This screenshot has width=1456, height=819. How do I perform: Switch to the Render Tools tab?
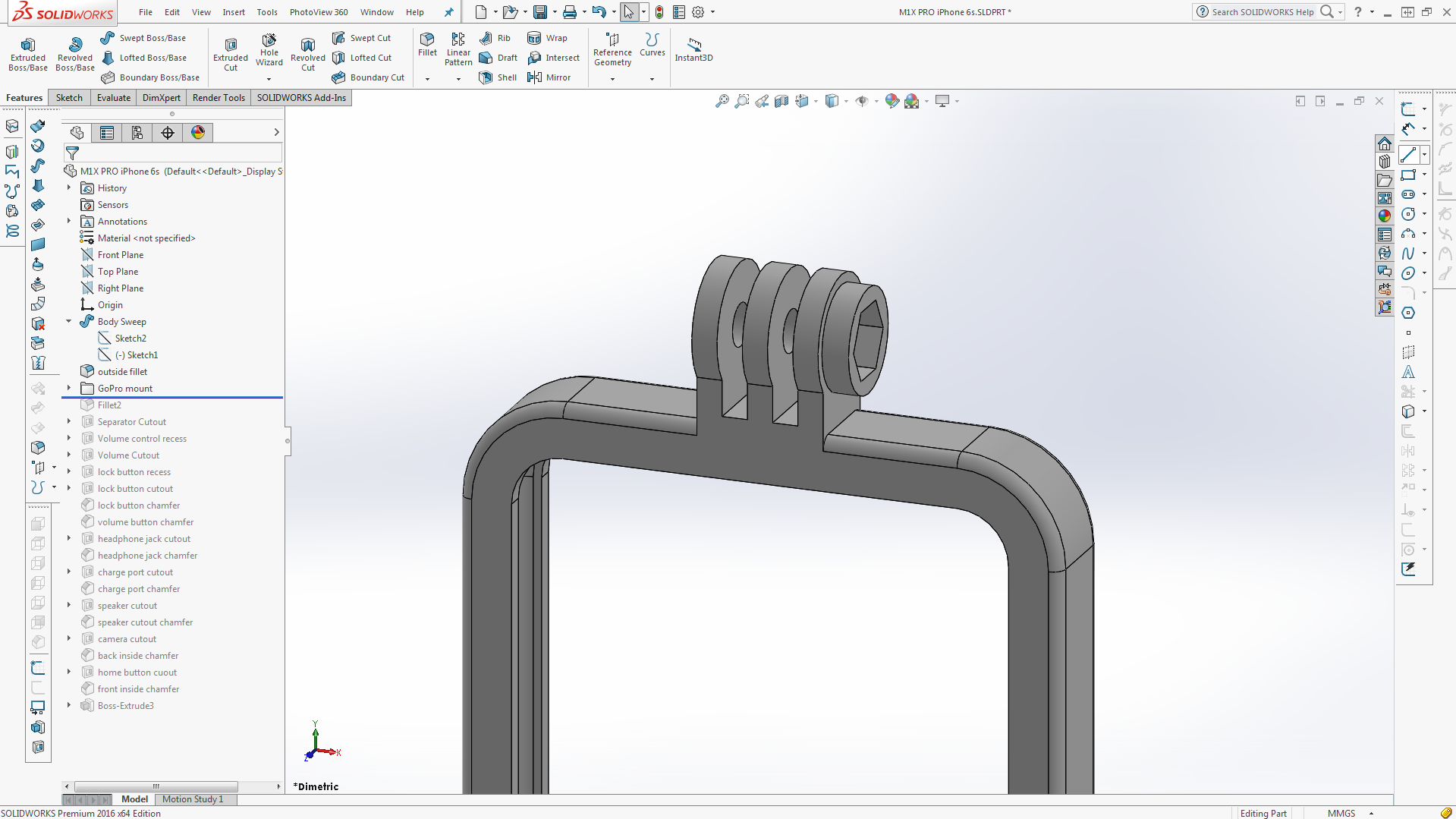pyautogui.click(x=219, y=98)
